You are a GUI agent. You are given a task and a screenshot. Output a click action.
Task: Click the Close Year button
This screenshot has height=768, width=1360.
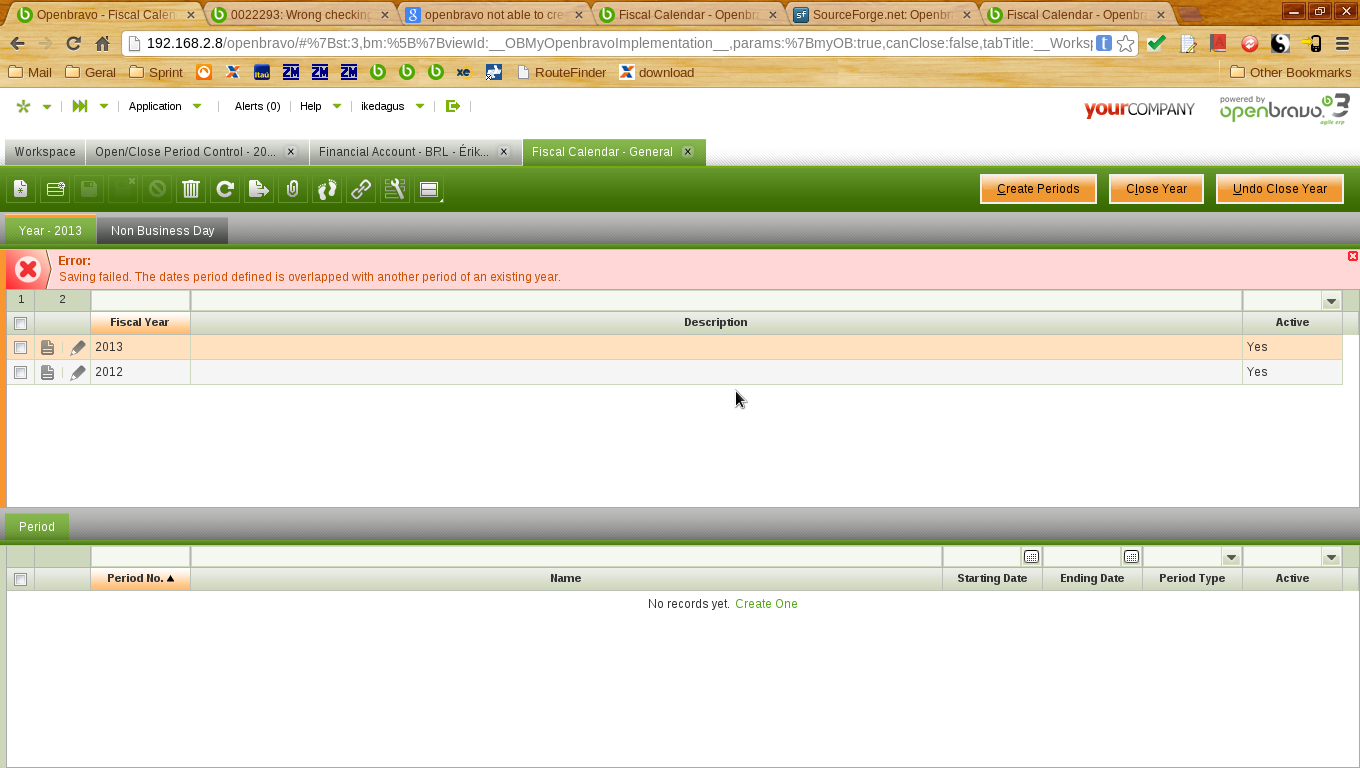point(1156,189)
